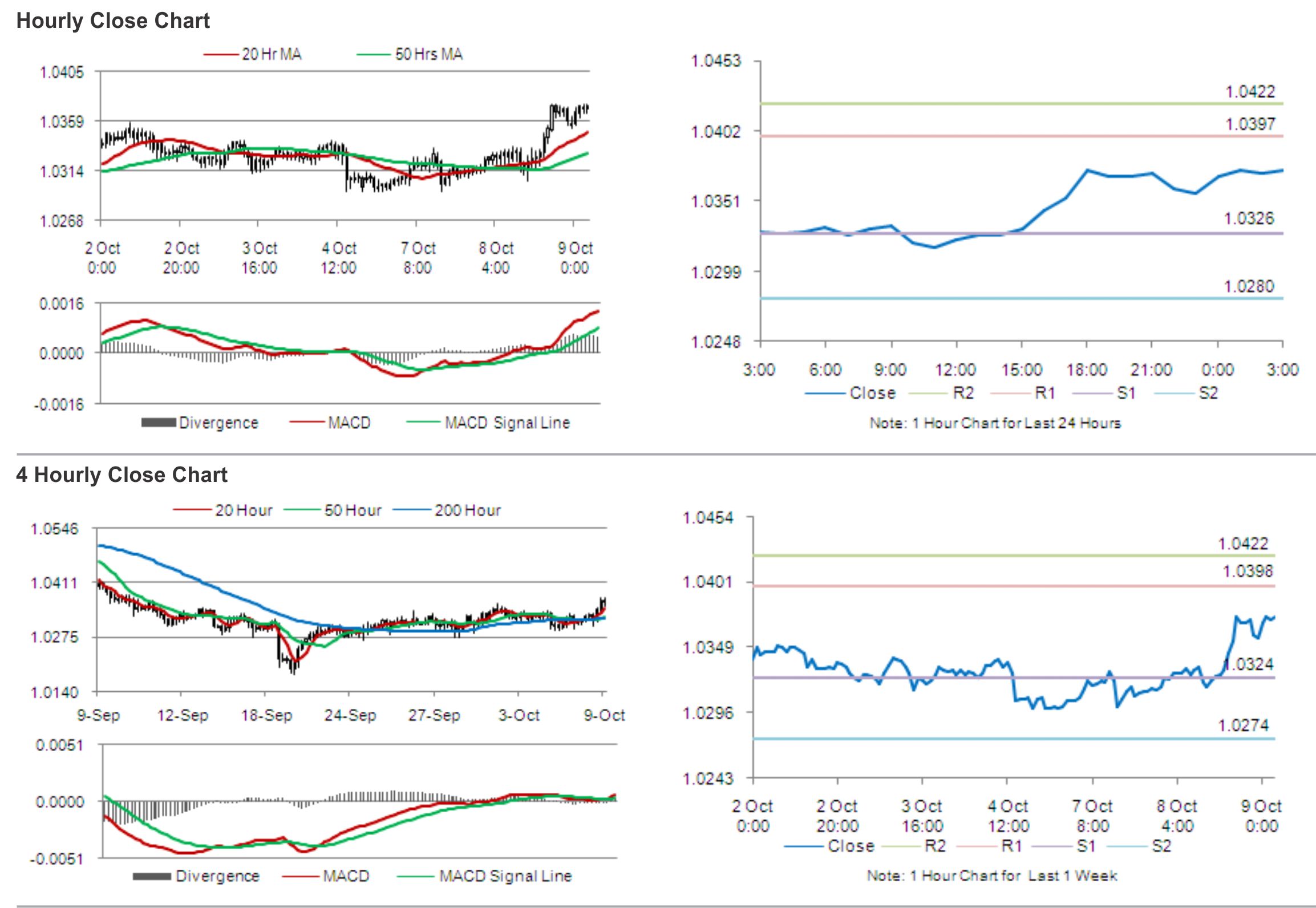
Task: Click the 1.0326 S1 level label
Action: click(1249, 218)
